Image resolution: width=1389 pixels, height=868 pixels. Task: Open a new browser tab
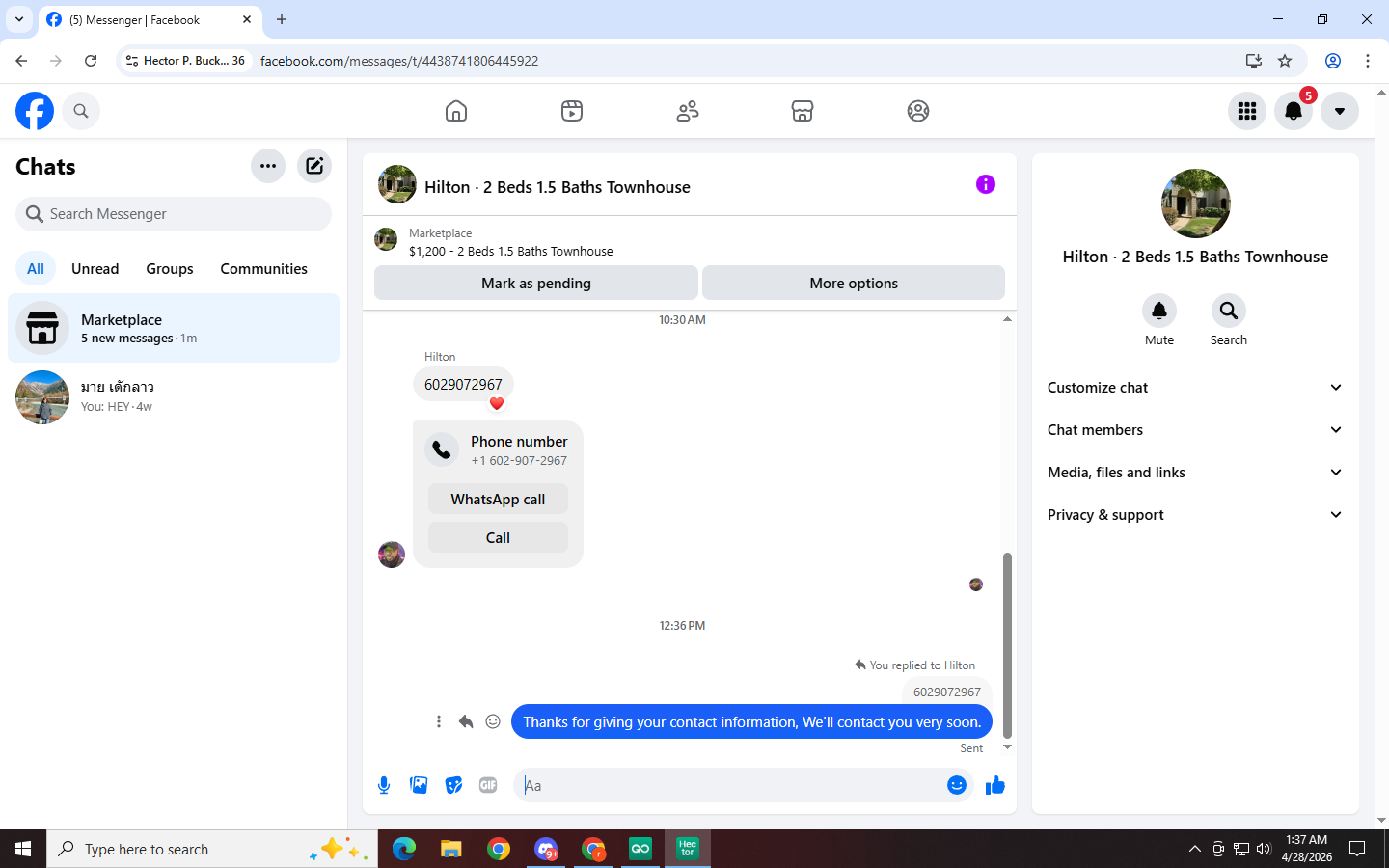[282, 19]
